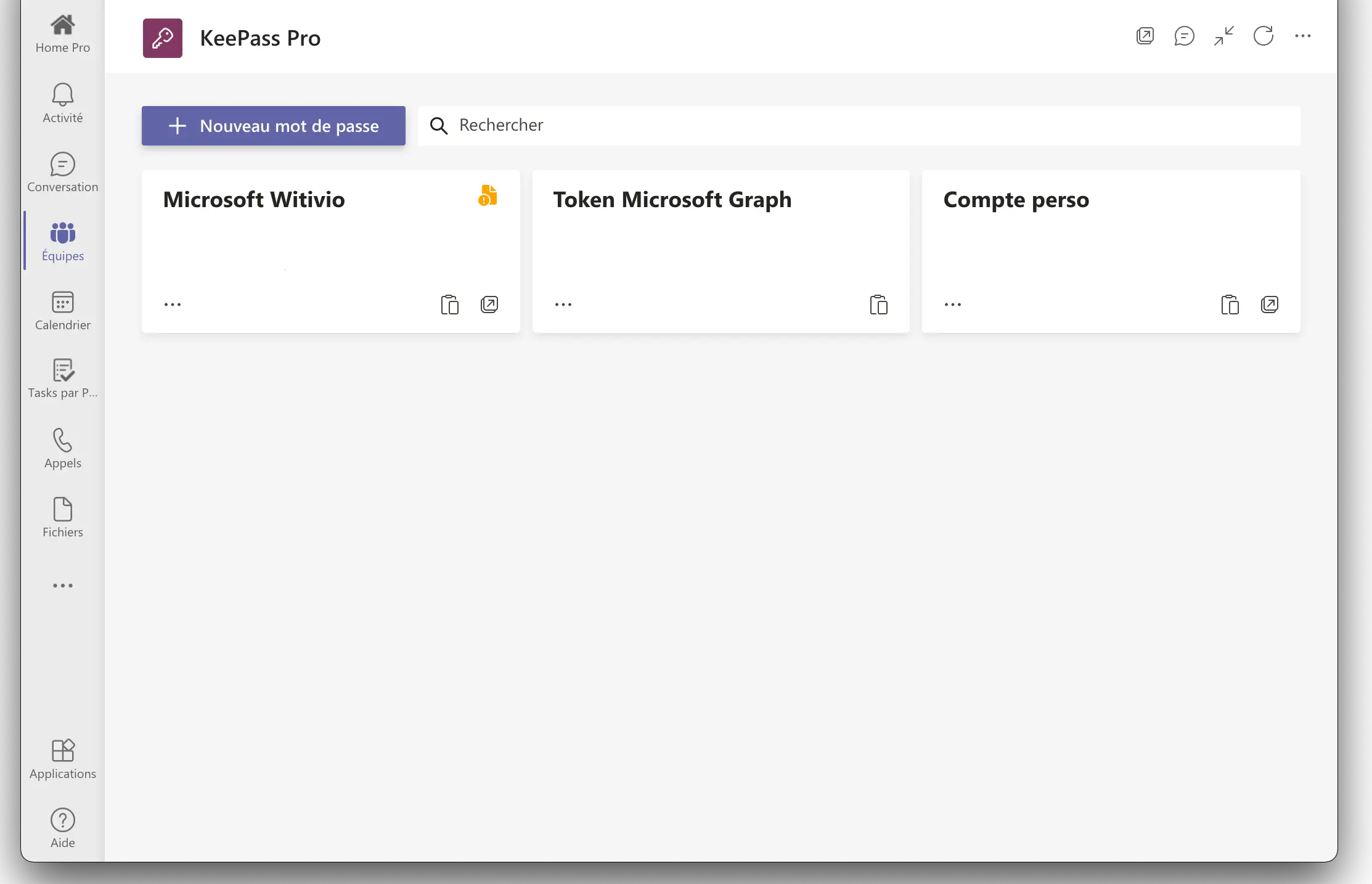
Task: Open the Activité notifications panel
Action: click(x=63, y=103)
